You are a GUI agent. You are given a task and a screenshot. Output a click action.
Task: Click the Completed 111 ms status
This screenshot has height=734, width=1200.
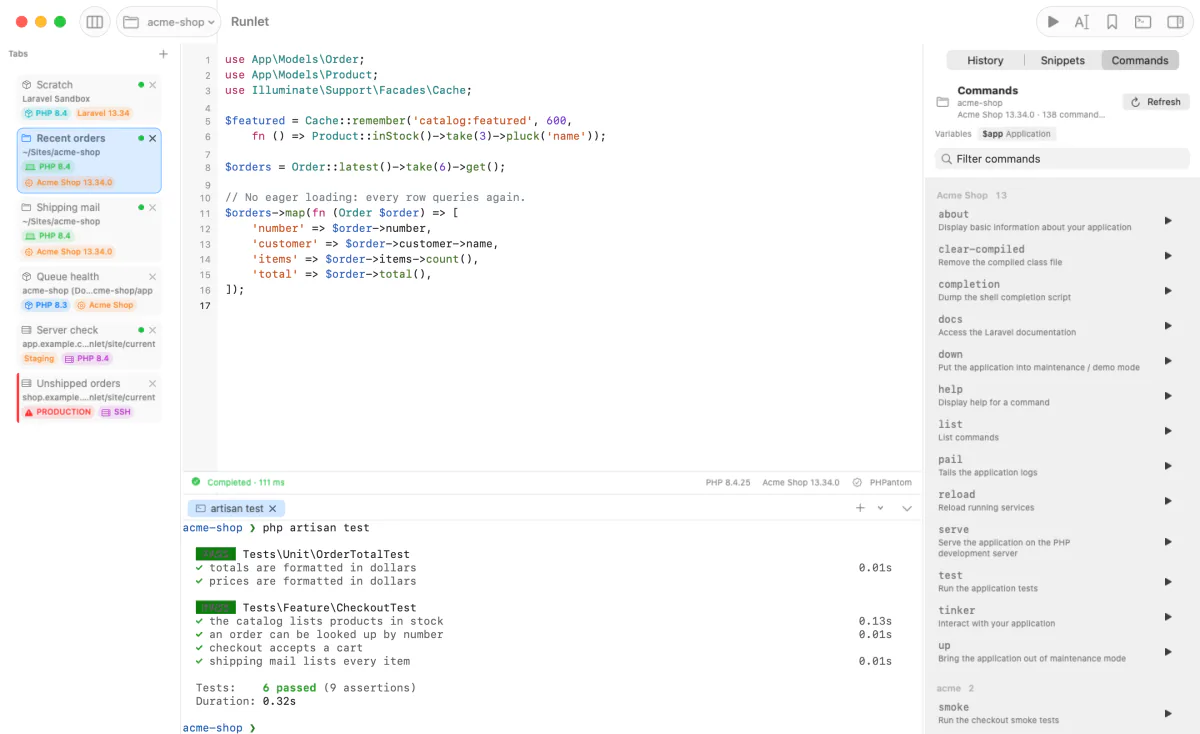[x=238, y=482]
